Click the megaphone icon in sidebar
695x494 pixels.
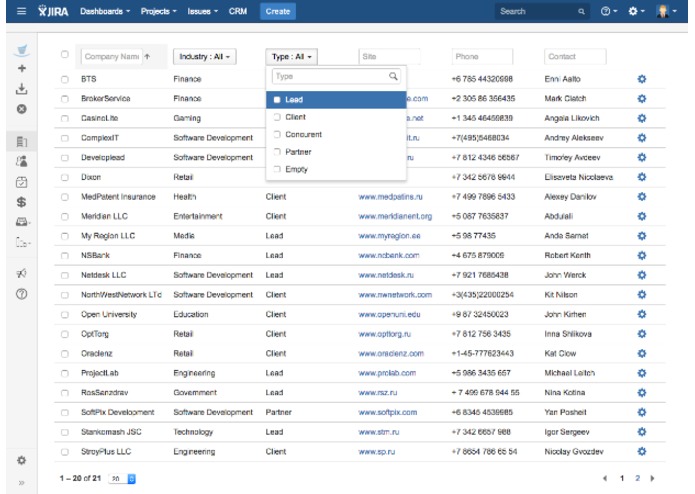[x=21, y=273]
